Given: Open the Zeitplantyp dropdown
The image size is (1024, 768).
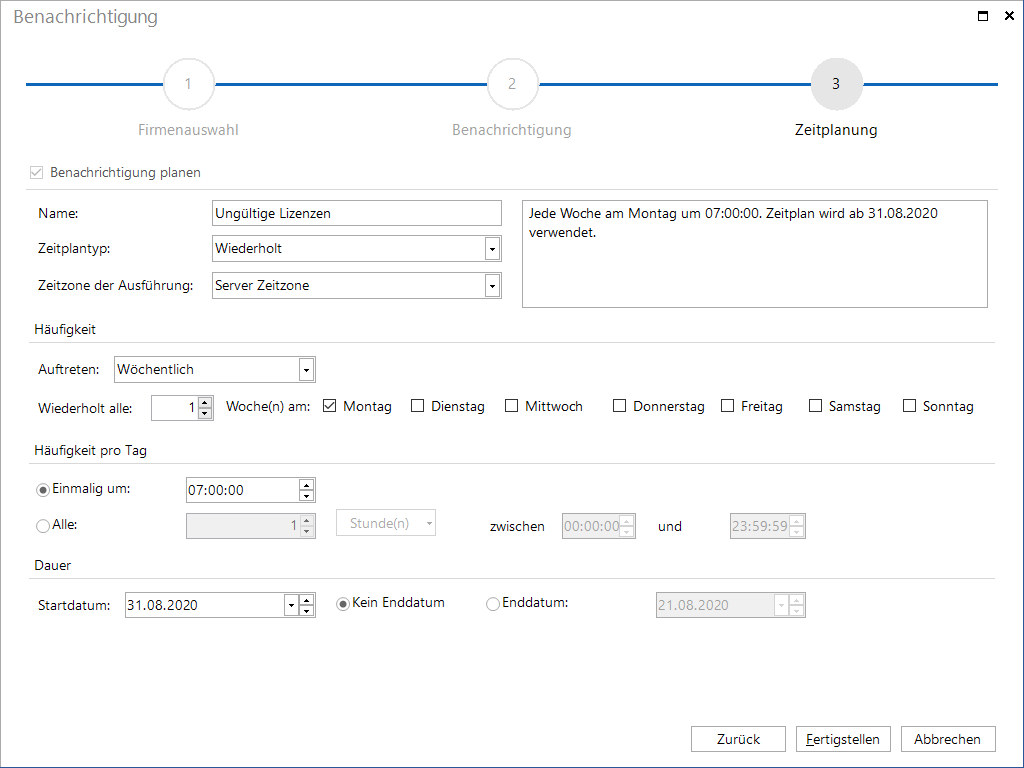Looking at the screenshot, I should pos(492,249).
